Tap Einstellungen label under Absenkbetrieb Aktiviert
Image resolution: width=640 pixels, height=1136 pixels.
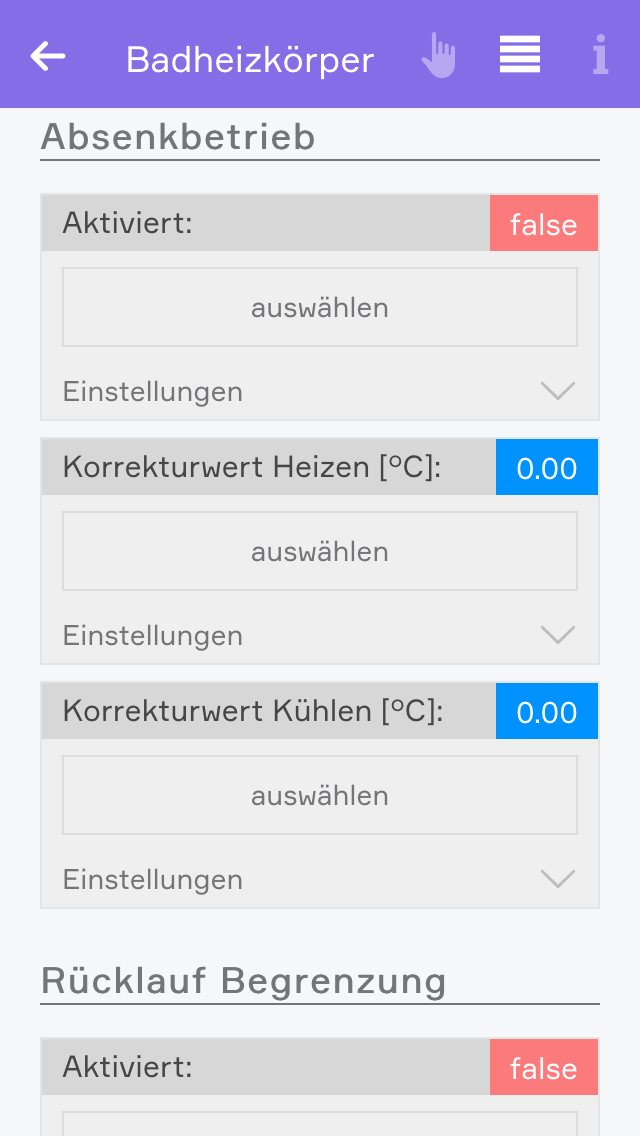pos(153,392)
